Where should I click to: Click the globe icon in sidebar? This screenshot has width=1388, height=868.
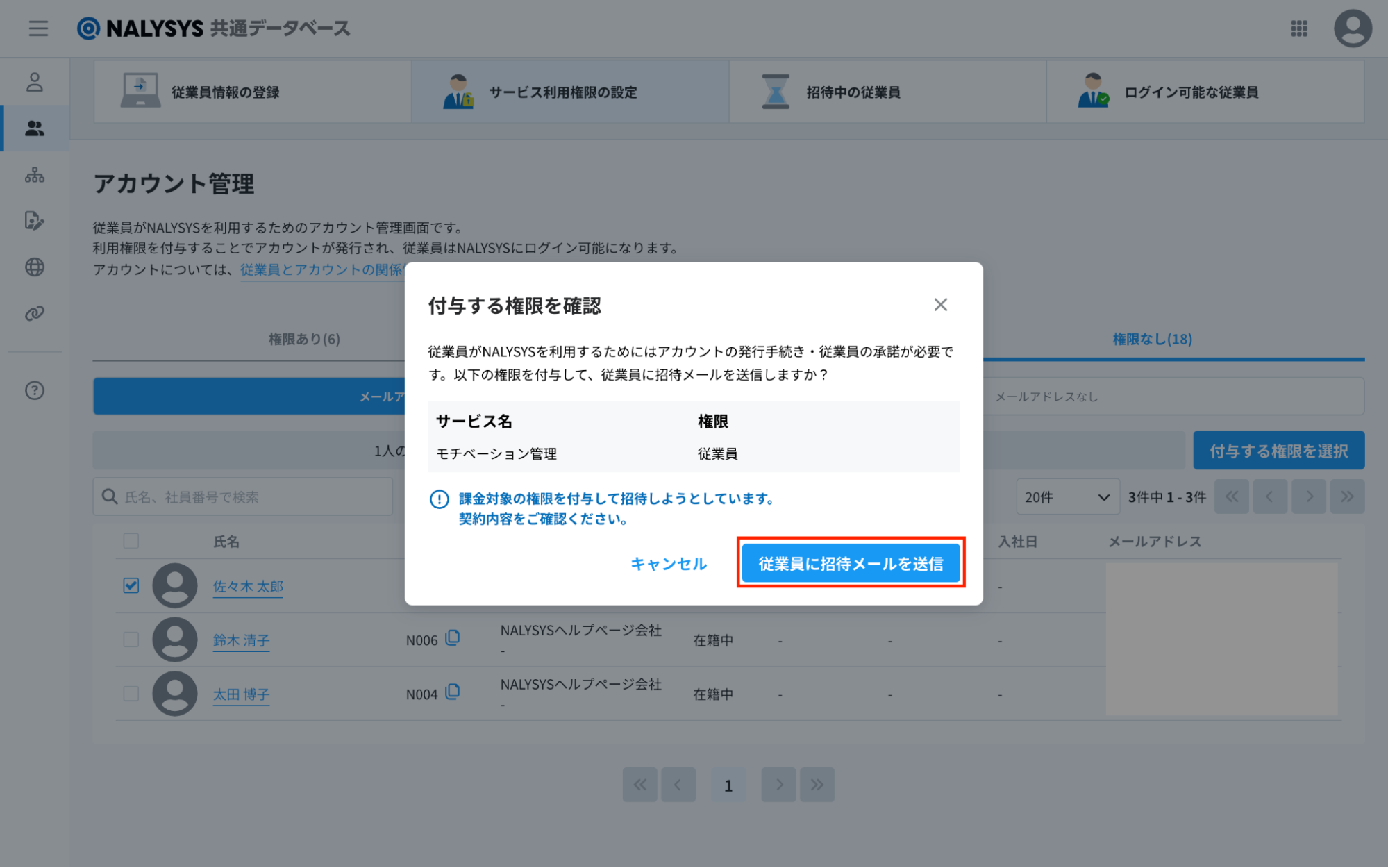coord(35,267)
